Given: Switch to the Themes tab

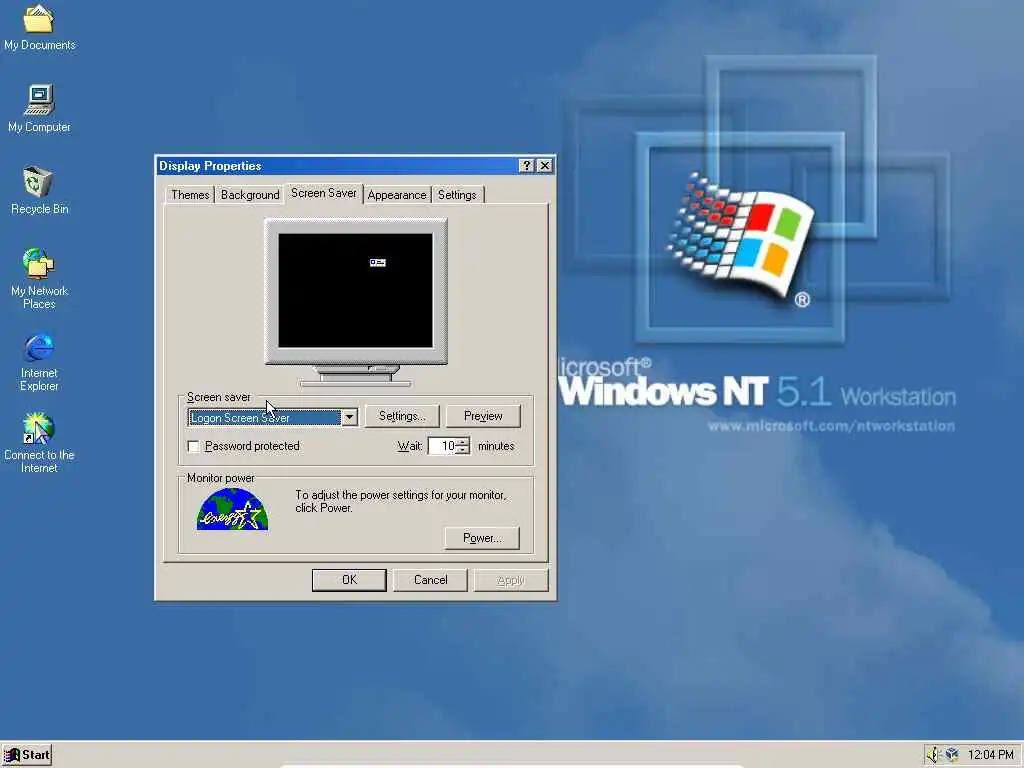Looking at the screenshot, I should point(190,195).
